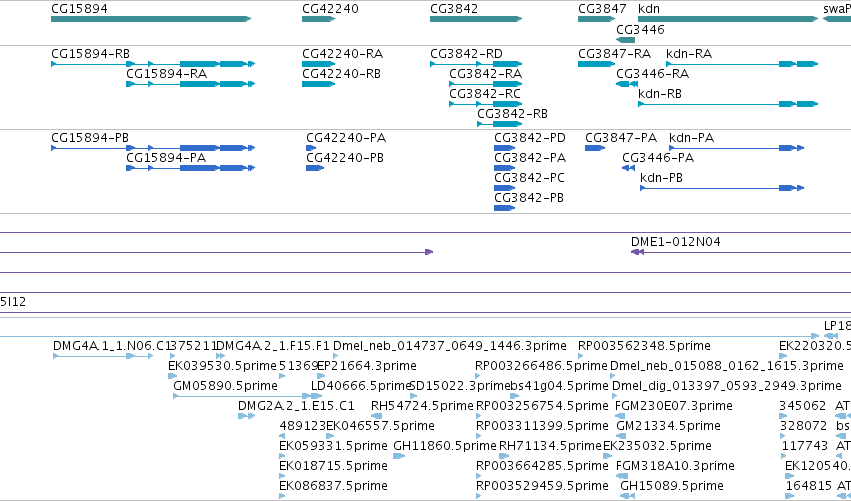This screenshot has width=851, height=501.
Task: Select the RP003256754.5prime EST label
Action: pyautogui.click(x=542, y=406)
